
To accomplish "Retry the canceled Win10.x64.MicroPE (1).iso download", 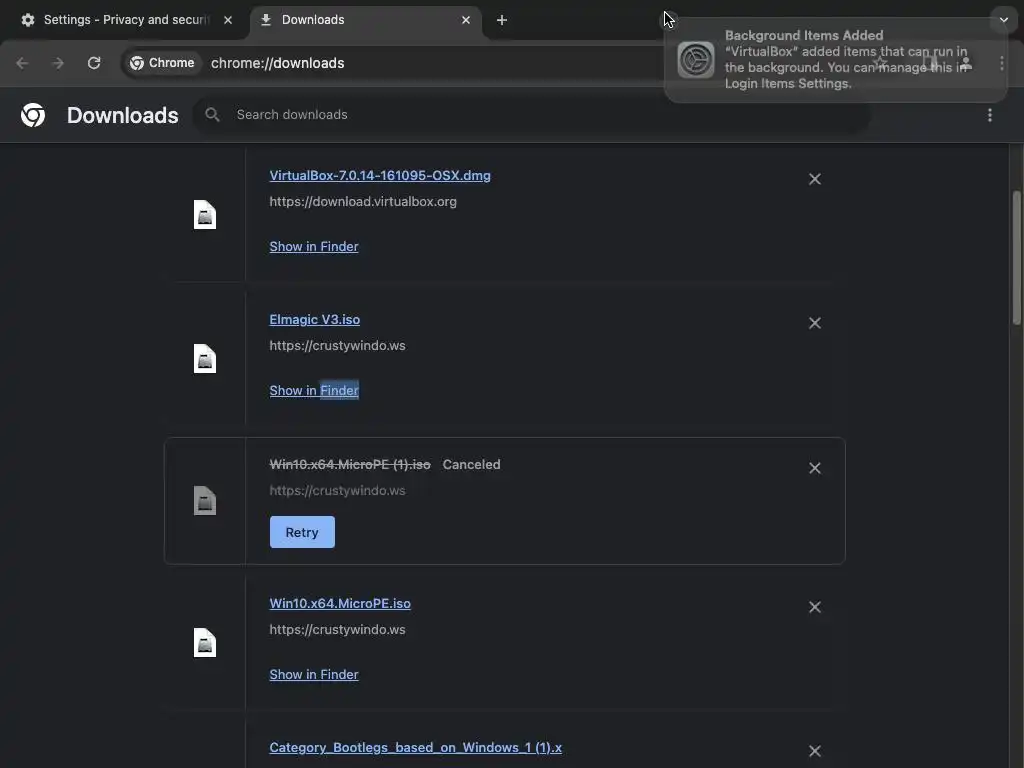I will coord(302,532).
